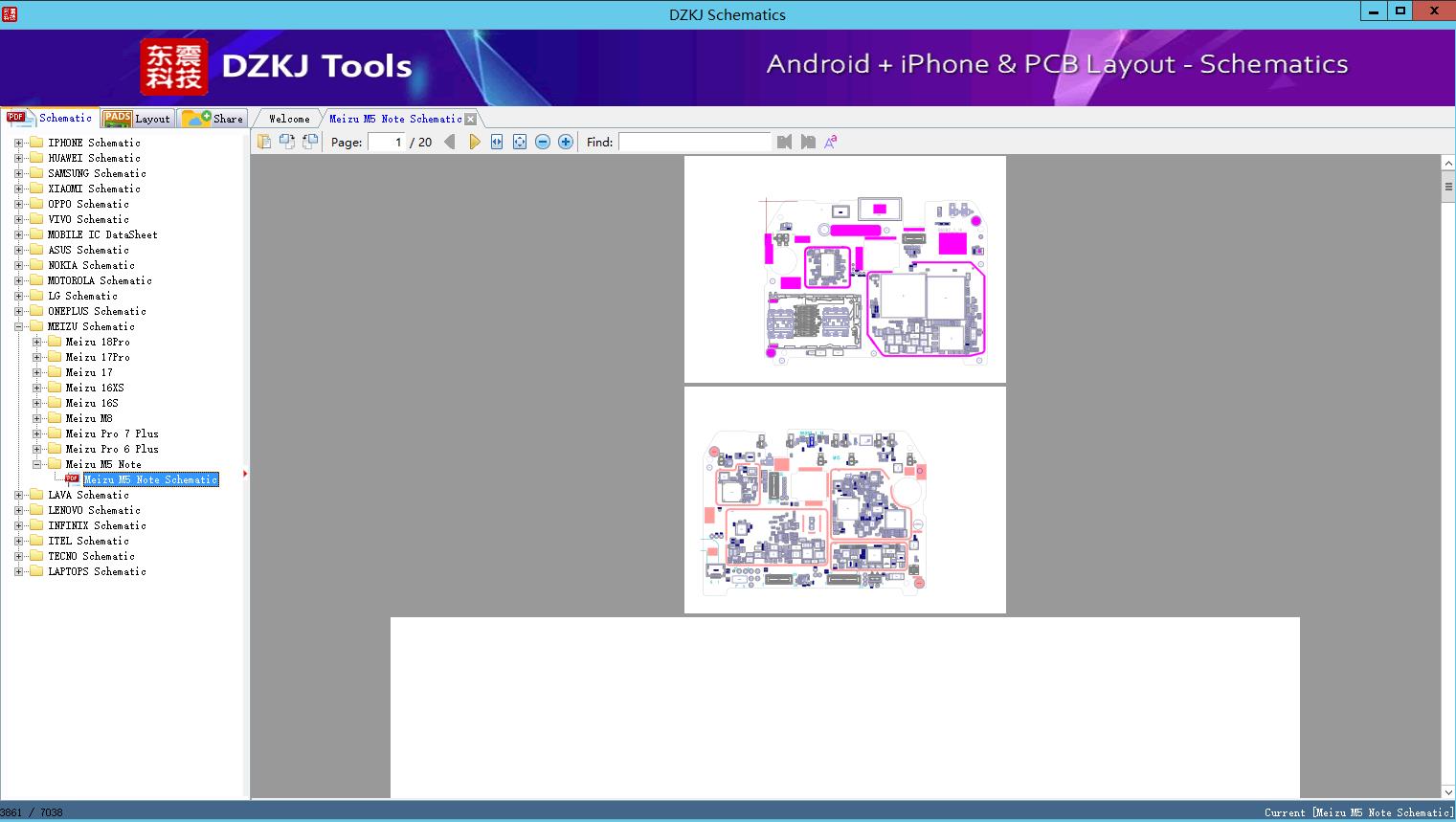Click the copy pages icon in the PDF toolbar

(264, 142)
